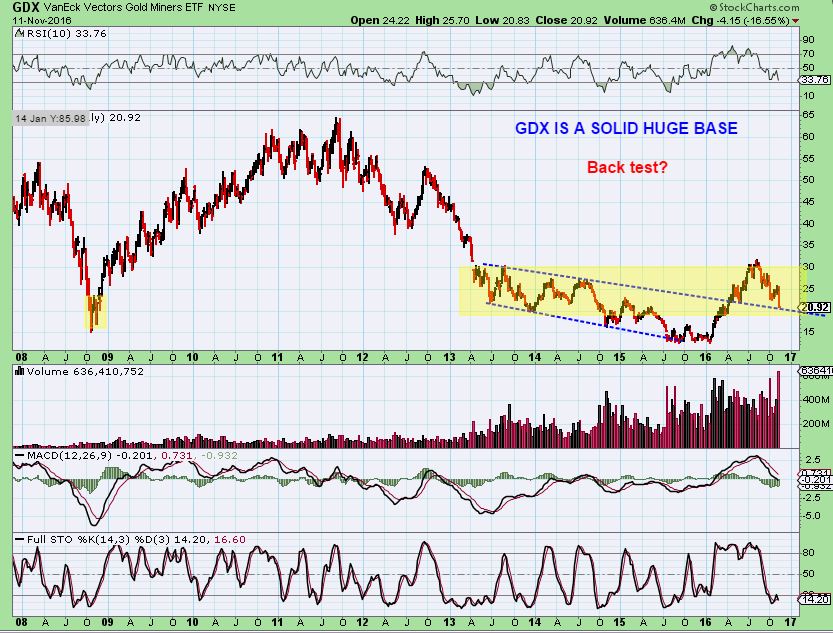
Task: Click the Chg -4.15 (-16.55%) value
Action: coord(741,20)
